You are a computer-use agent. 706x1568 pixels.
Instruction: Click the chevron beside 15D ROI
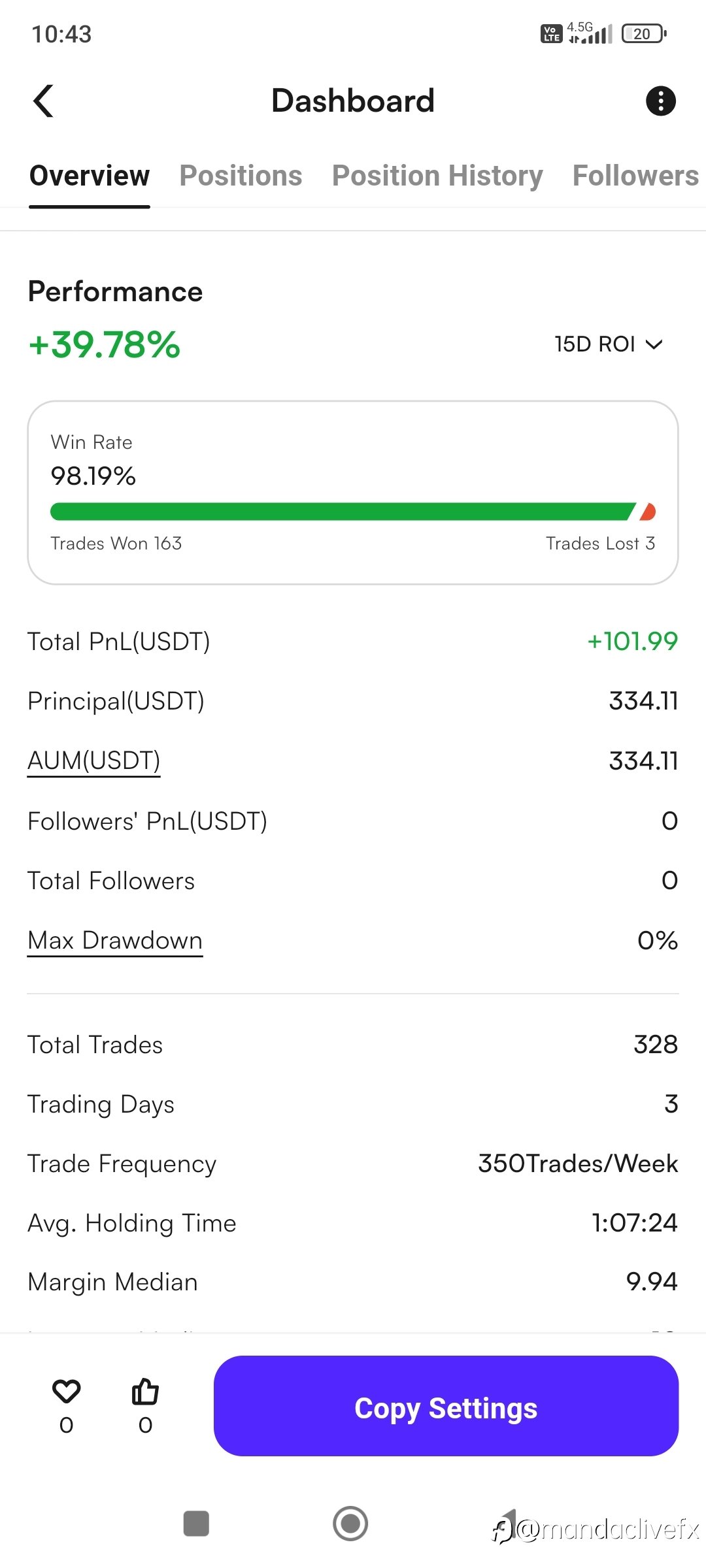click(x=654, y=344)
